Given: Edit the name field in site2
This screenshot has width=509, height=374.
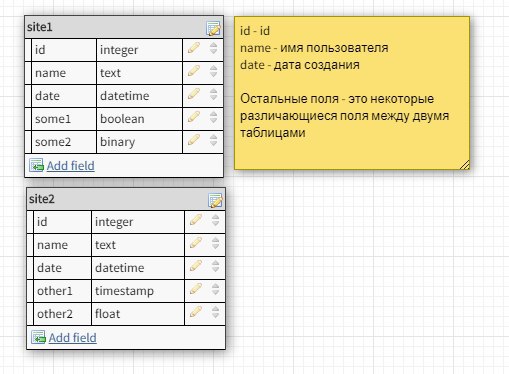Looking at the screenshot, I should [x=196, y=243].
